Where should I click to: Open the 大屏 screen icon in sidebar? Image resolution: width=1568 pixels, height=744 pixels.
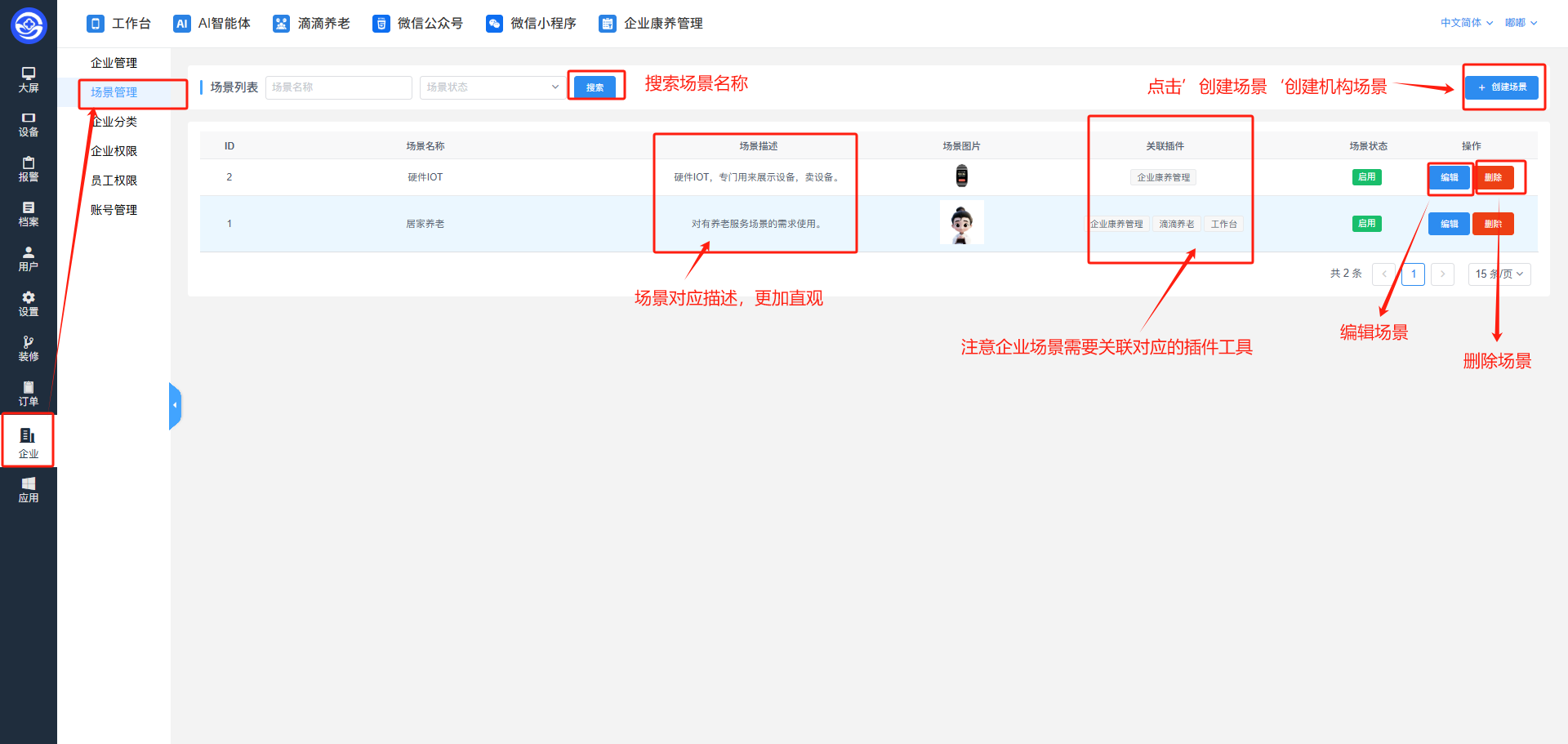coord(29,79)
